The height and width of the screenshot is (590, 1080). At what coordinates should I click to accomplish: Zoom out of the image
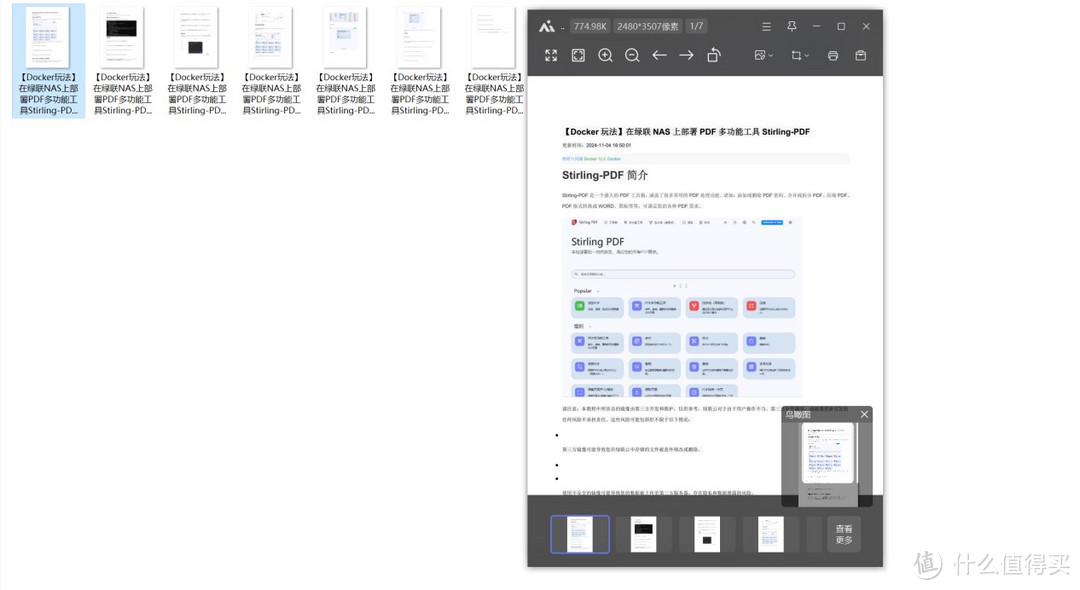(632, 56)
